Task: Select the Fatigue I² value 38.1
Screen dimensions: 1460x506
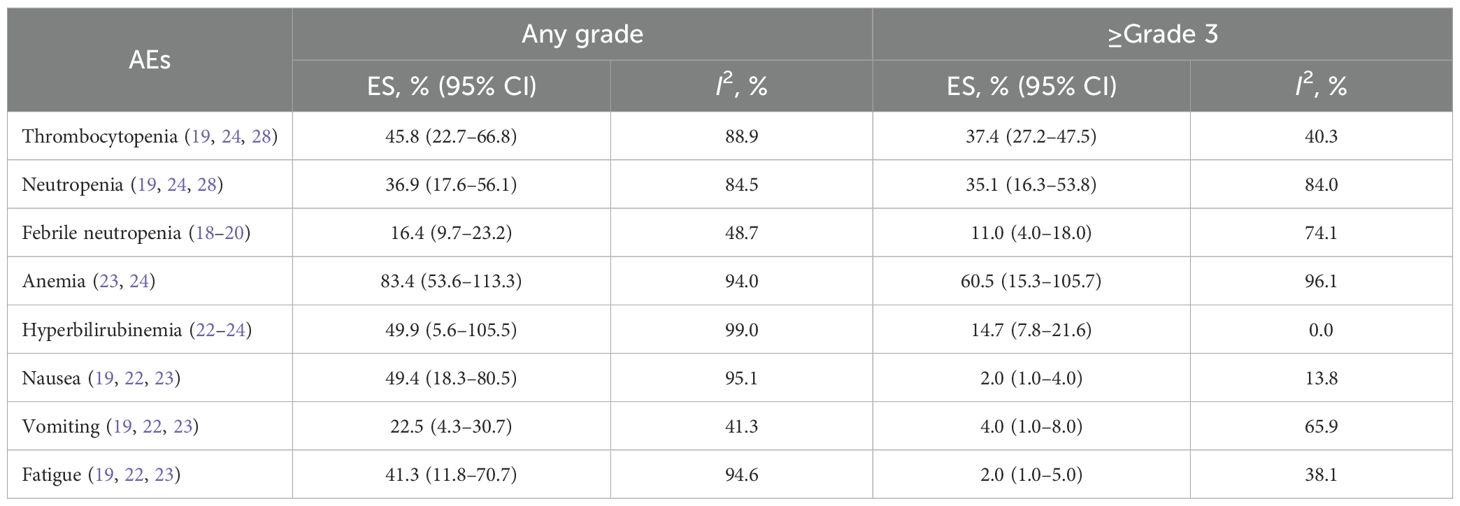Action: [x=1321, y=475]
